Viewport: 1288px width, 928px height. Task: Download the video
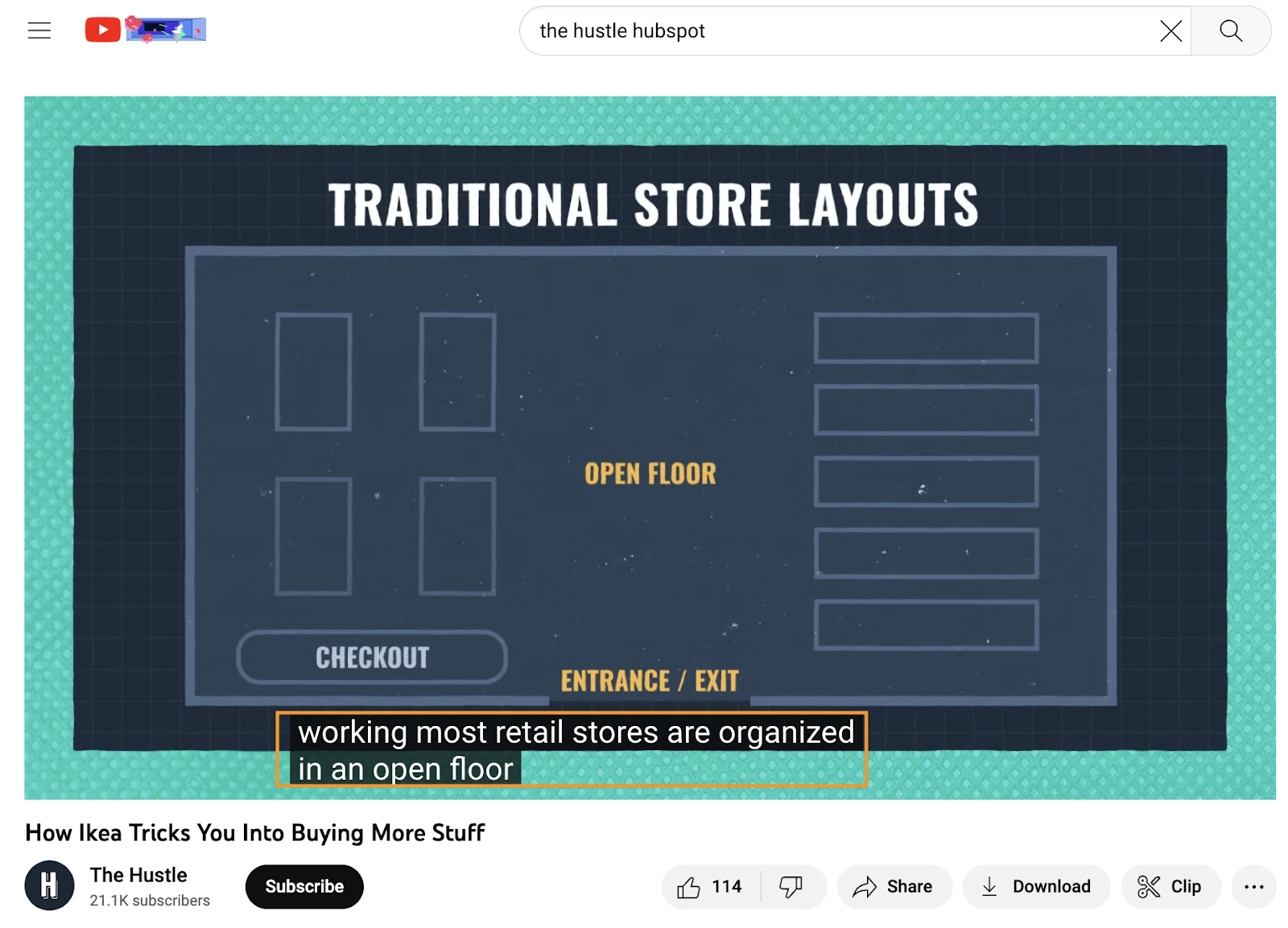[x=1036, y=887]
